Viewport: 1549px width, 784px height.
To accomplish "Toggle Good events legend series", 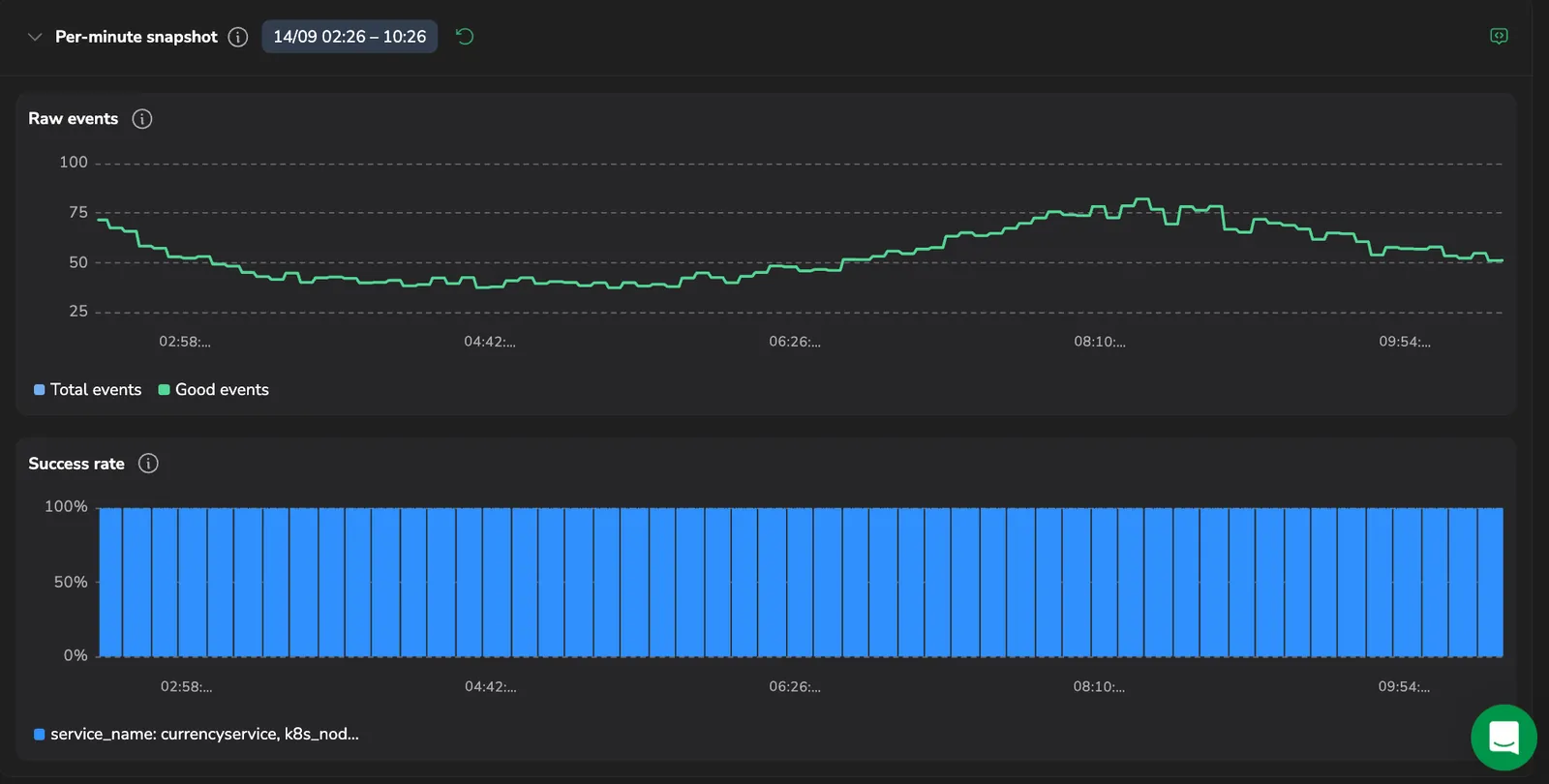I will tap(214, 390).
